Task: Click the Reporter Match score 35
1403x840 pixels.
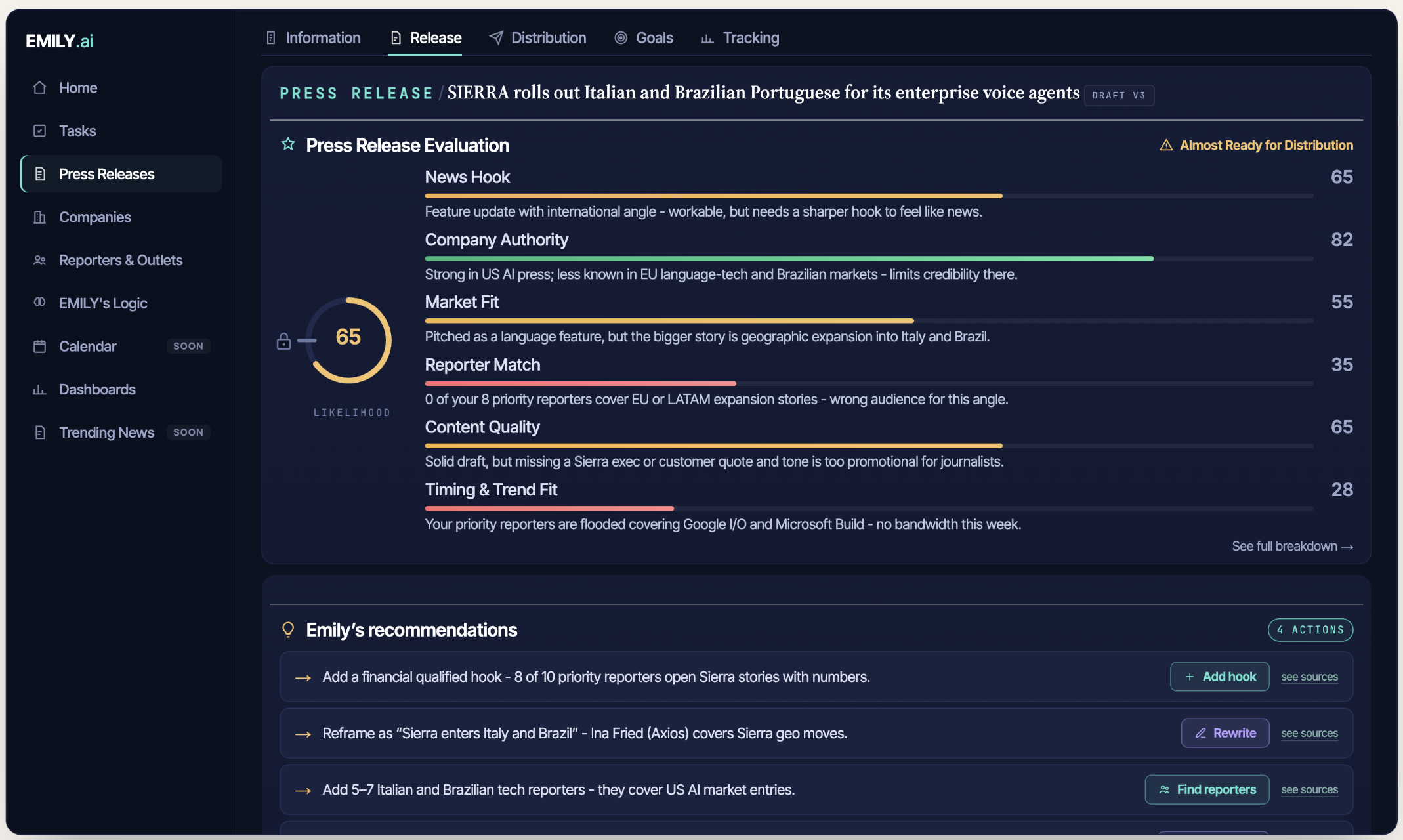Action: click(1342, 364)
